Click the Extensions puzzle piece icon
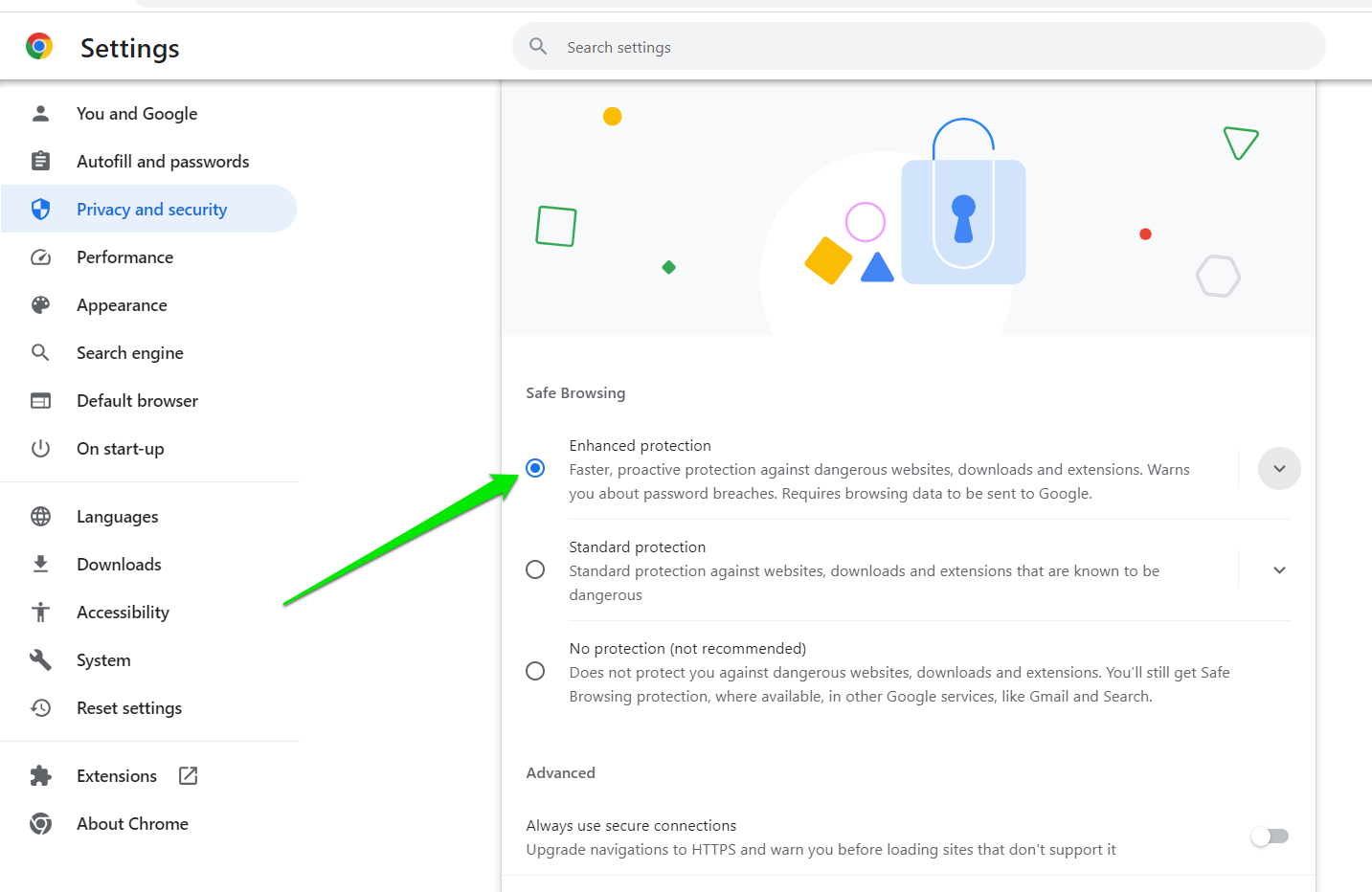Image resolution: width=1372 pixels, height=892 pixels. (x=40, y=776)
